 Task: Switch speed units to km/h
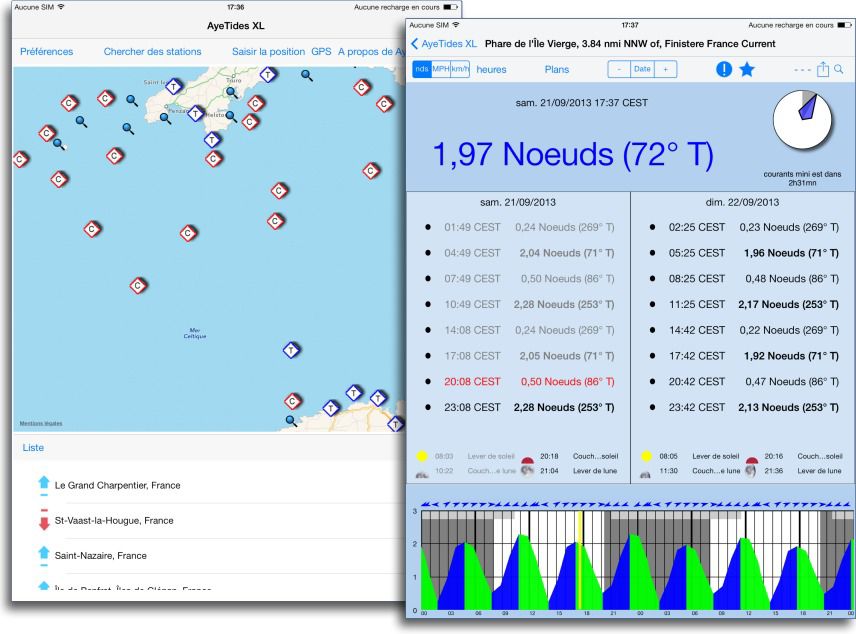[460, 69]
